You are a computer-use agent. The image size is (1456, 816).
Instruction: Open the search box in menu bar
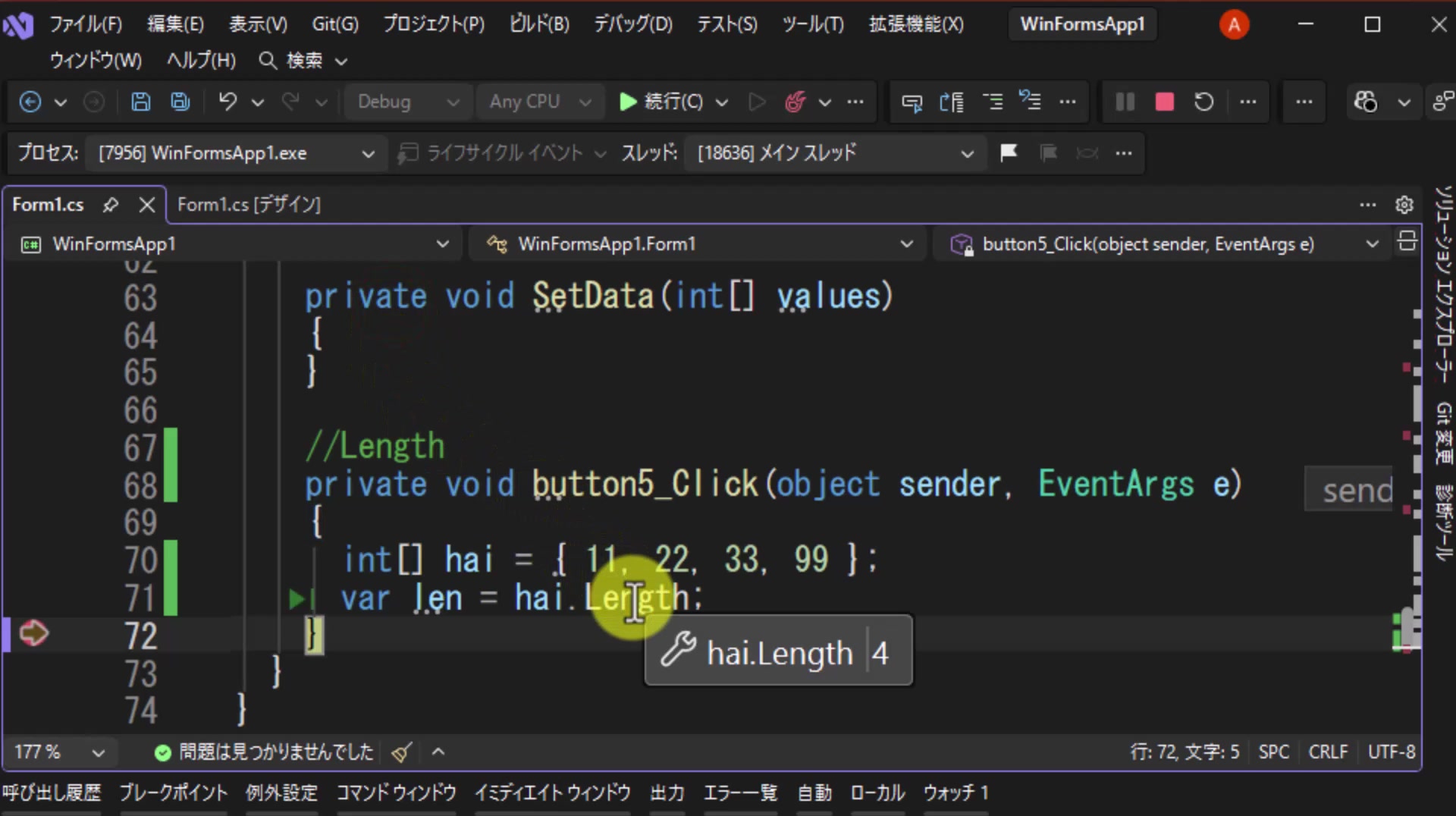click(x=302, y=61)
